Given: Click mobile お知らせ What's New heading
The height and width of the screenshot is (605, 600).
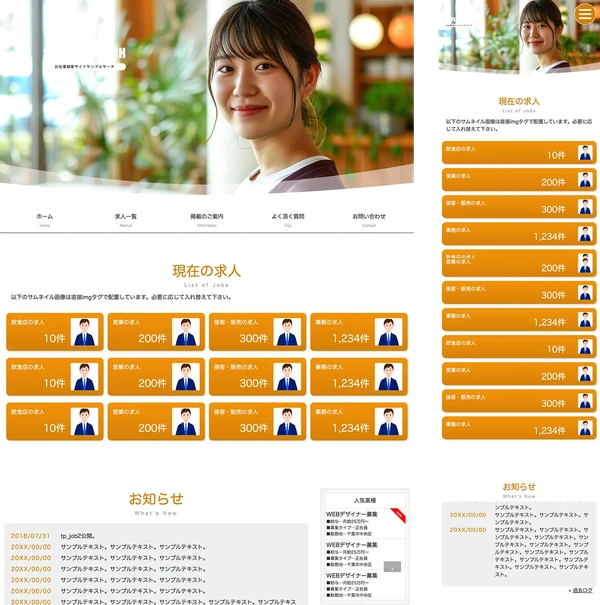Looking at the screenshot, I should click(x=519, y=490).
